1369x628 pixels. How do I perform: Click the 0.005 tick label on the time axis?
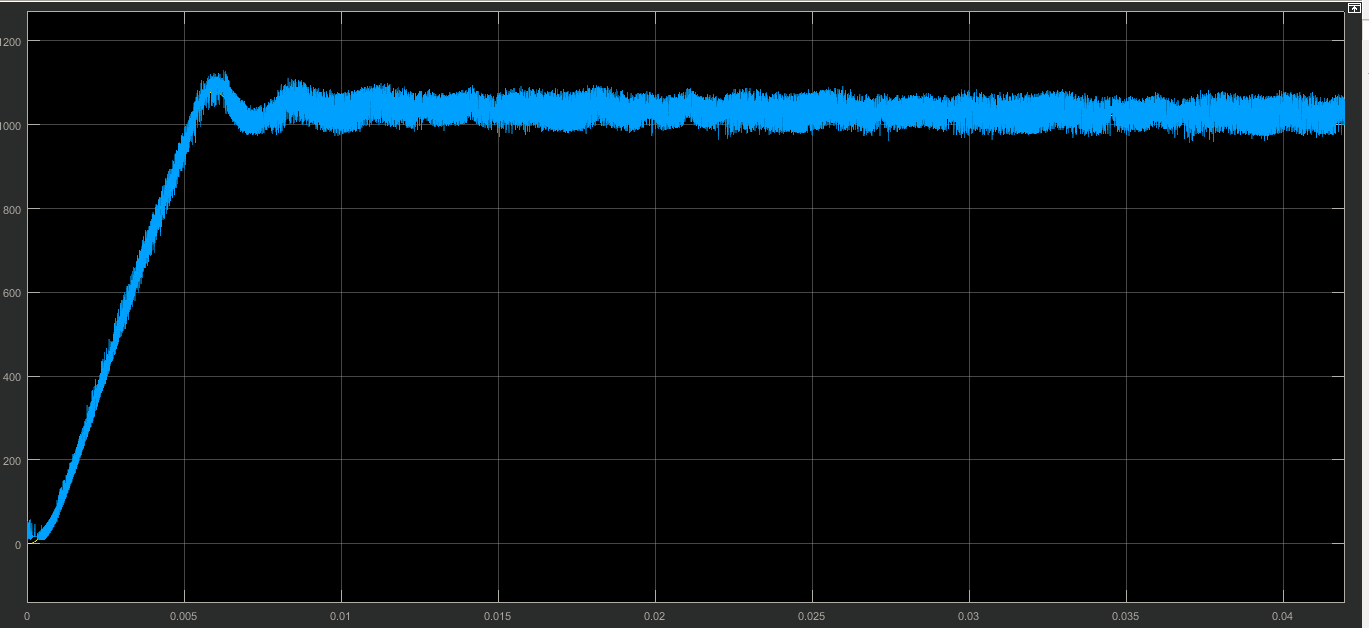pos(184,615)
